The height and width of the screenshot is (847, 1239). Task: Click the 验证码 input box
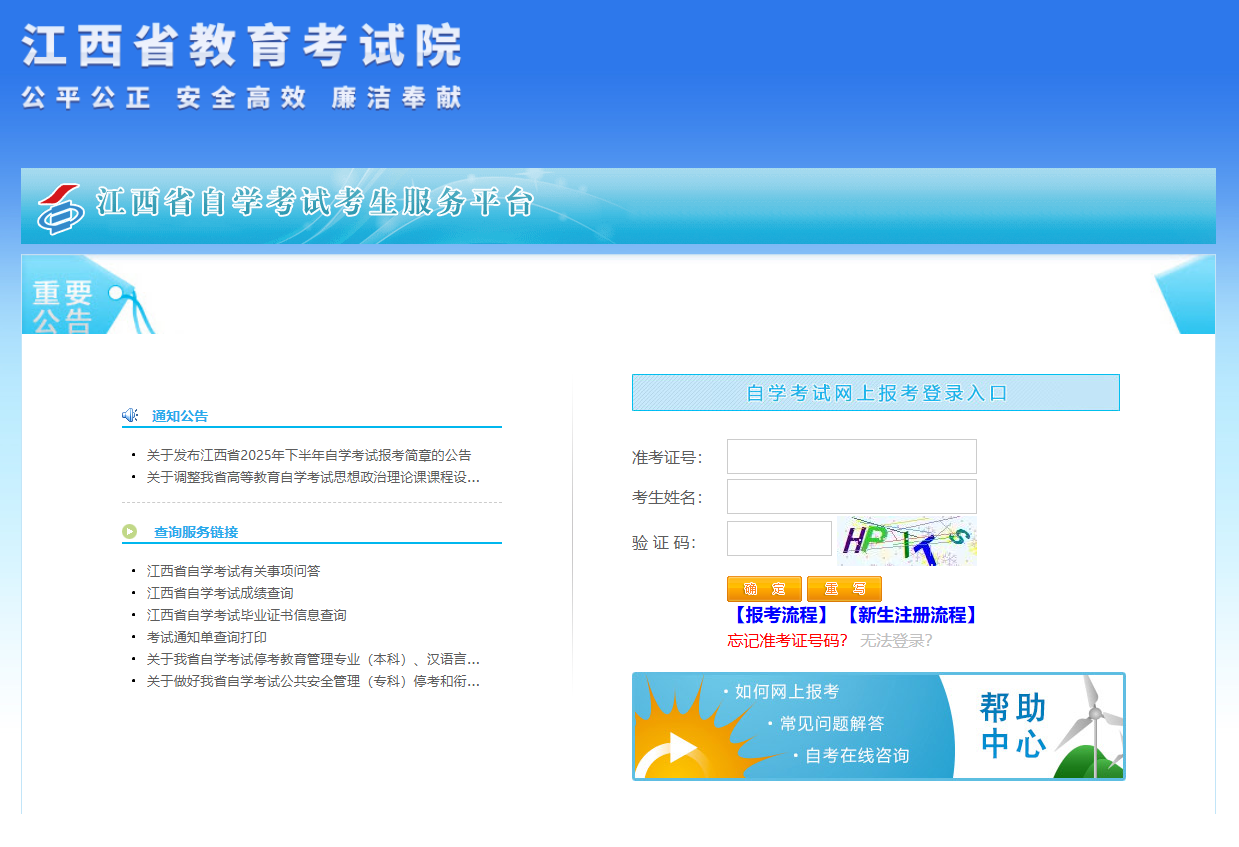(779, 539)
